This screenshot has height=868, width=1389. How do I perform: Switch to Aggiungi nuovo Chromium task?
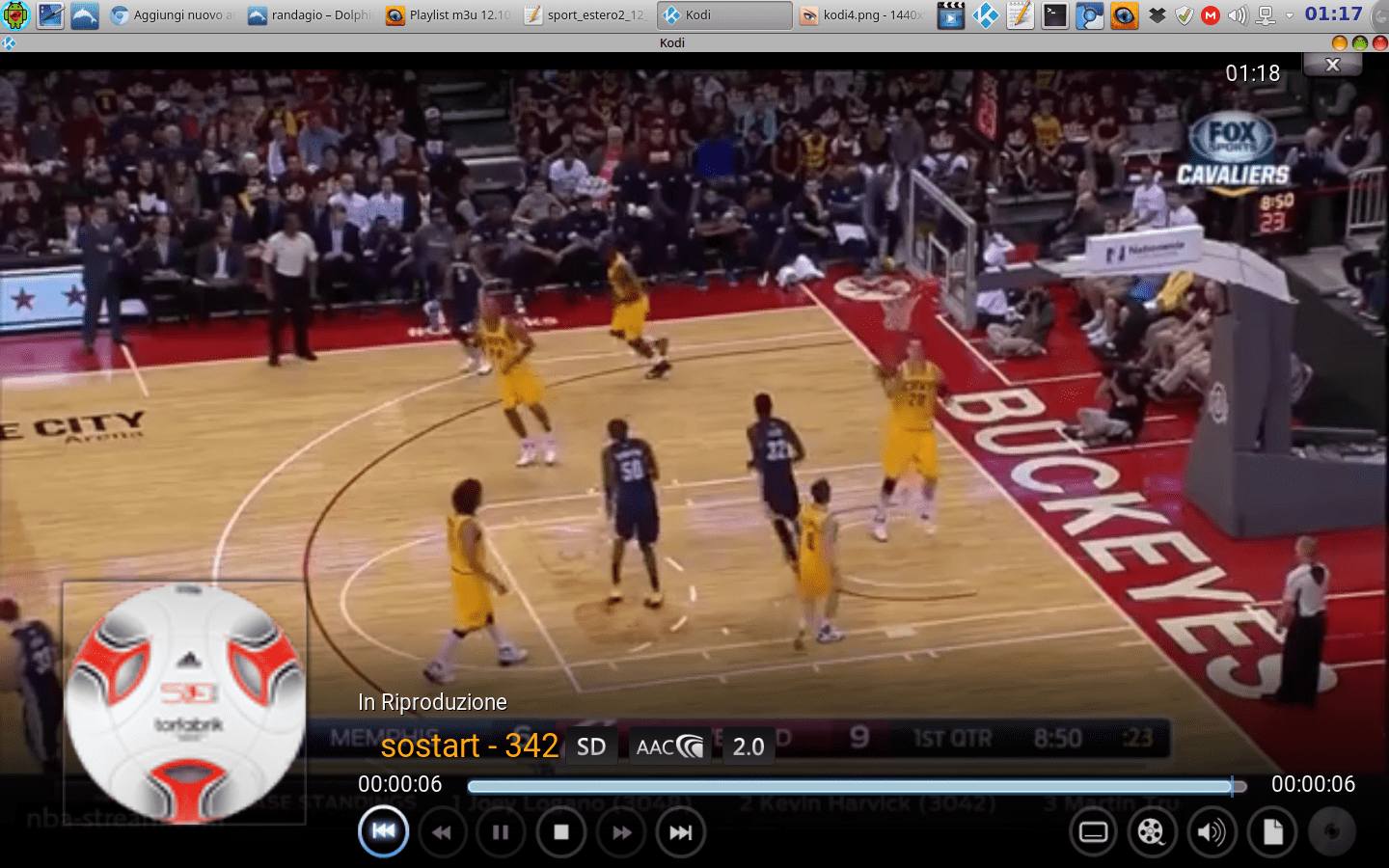tap(172, 14)
